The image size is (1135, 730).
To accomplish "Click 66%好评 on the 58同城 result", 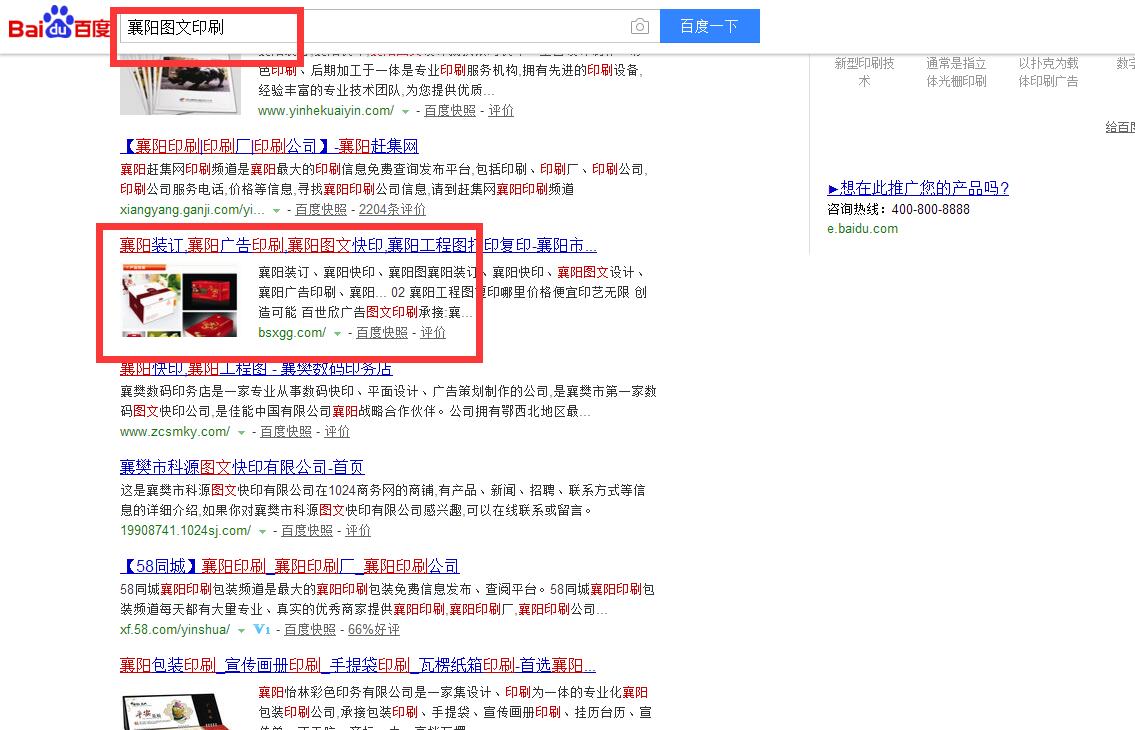I will coord(374,630).
